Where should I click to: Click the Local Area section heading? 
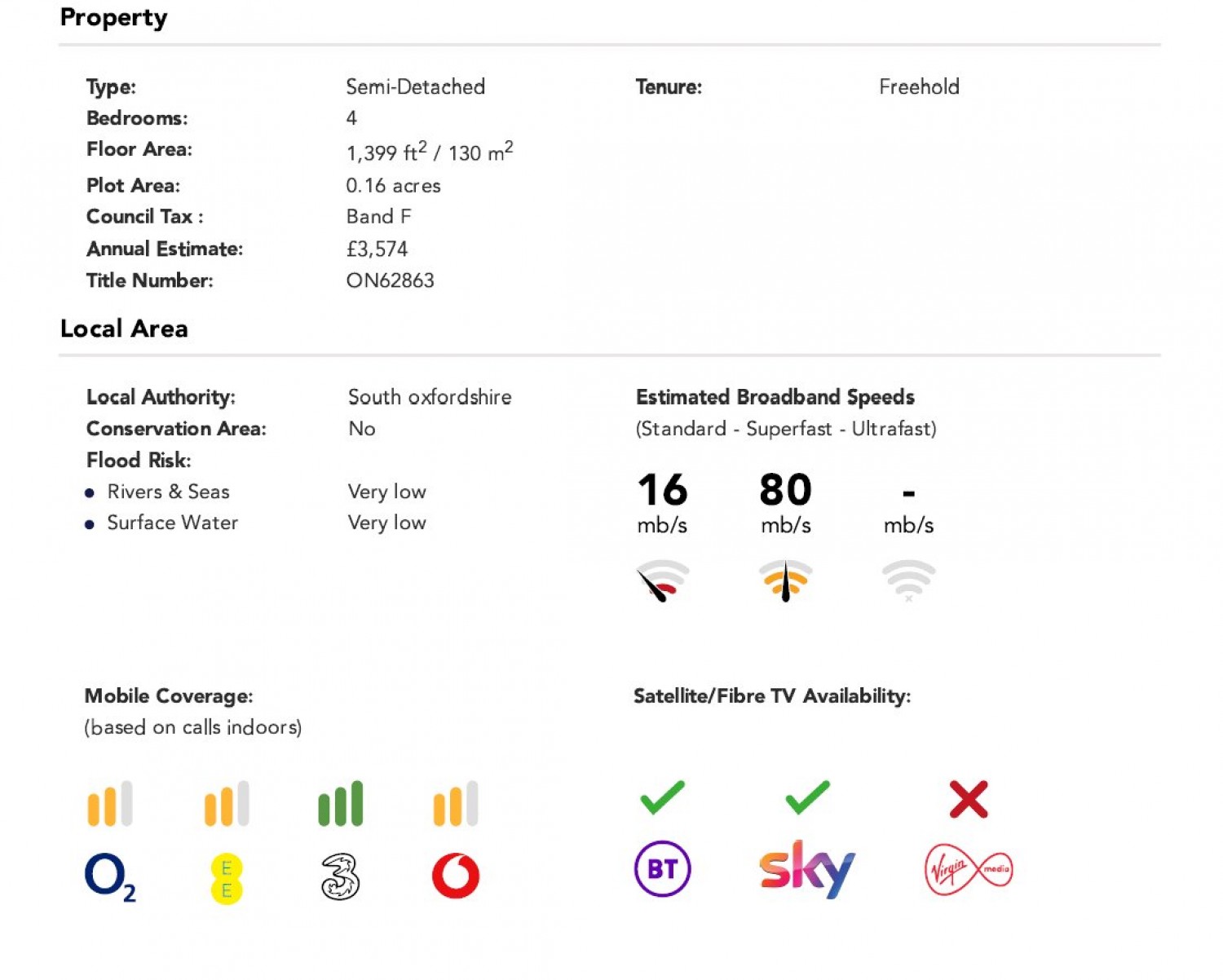click(124, 329)
